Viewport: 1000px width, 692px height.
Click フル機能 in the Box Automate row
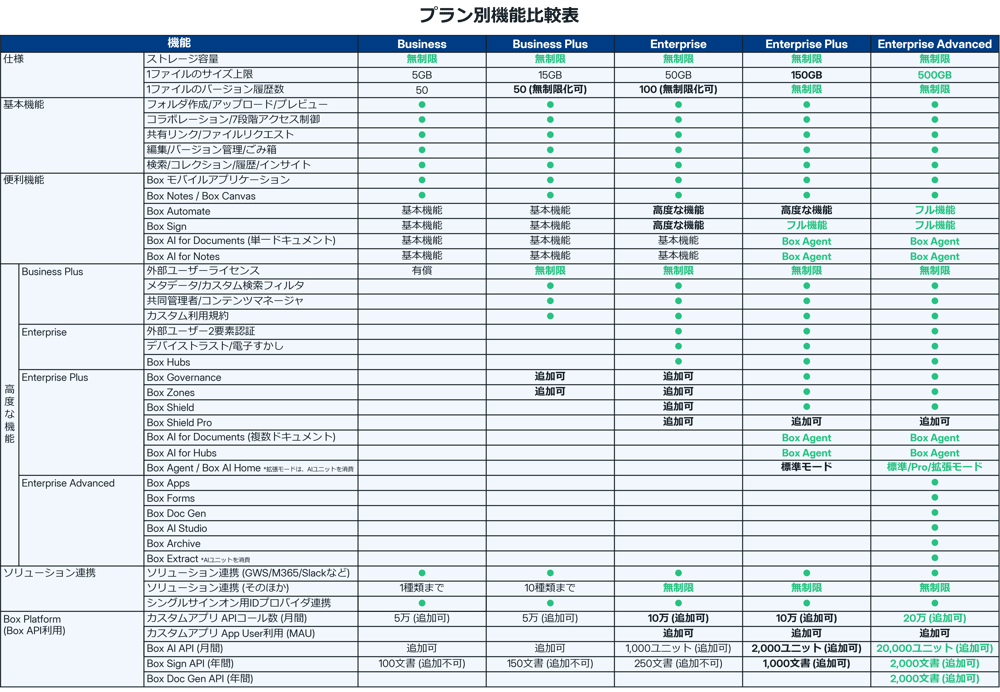(934, 210)
